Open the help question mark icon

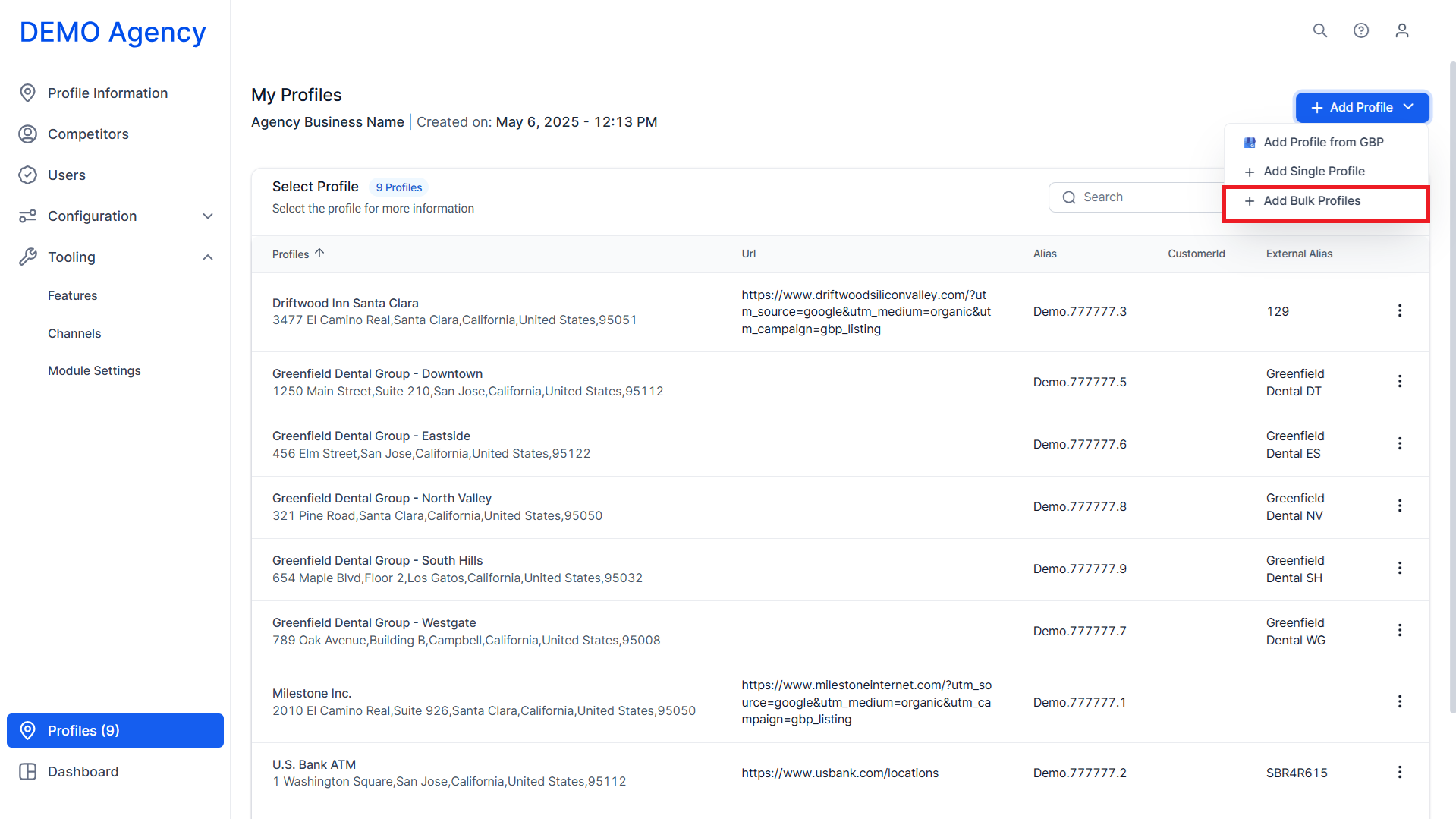coord(1361,30)
